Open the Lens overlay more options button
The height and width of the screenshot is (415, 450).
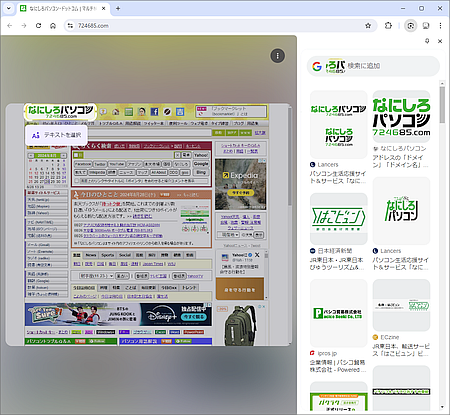click(278, 56)
